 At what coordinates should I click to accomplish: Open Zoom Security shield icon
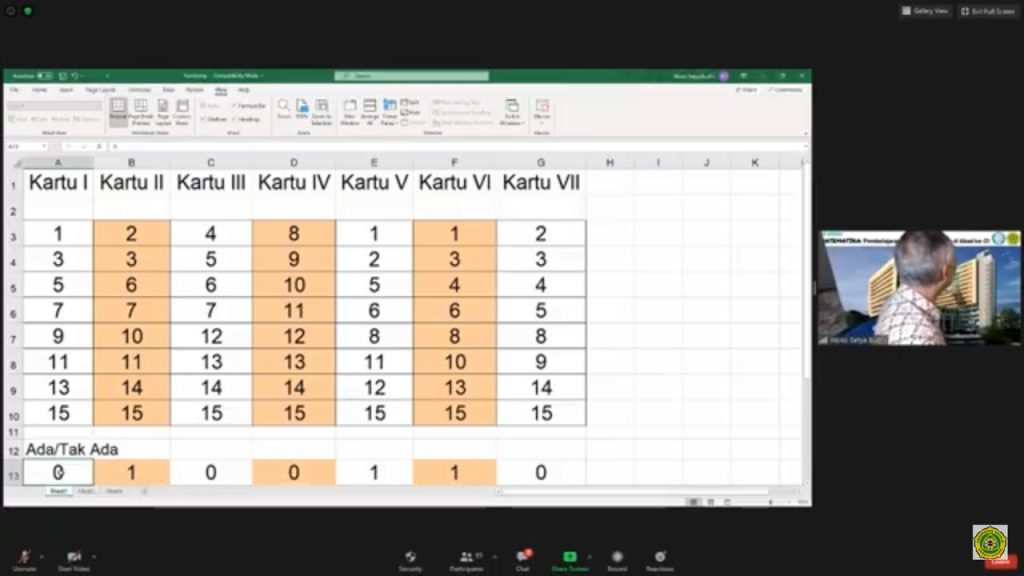pyautogui.click(x=410, y=560)
